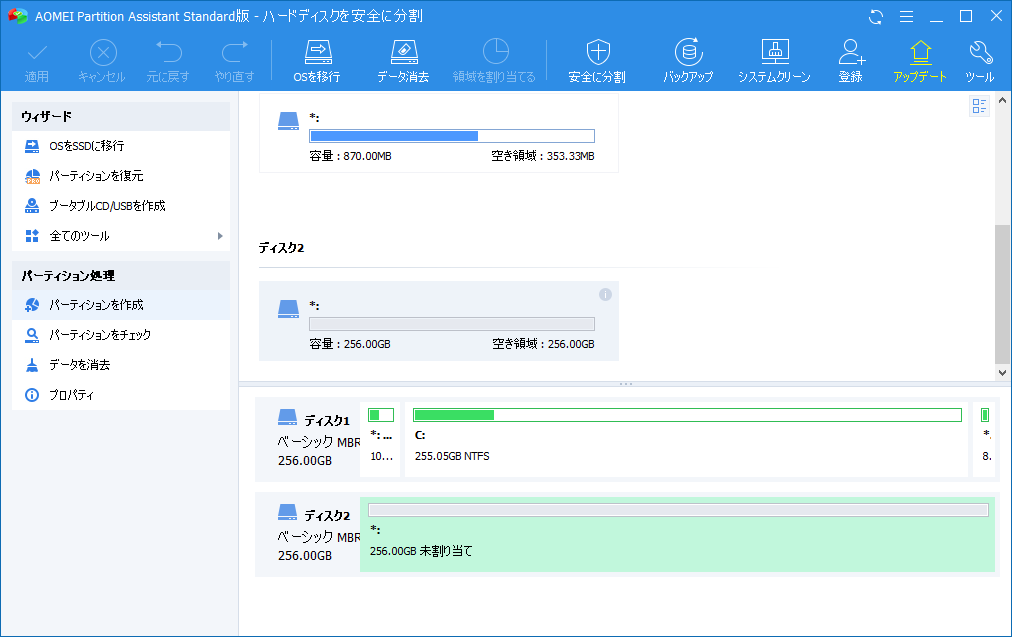Open the hamburger menu in title bar
This screenshot has width=1012, height=637.
click(906, 17)
